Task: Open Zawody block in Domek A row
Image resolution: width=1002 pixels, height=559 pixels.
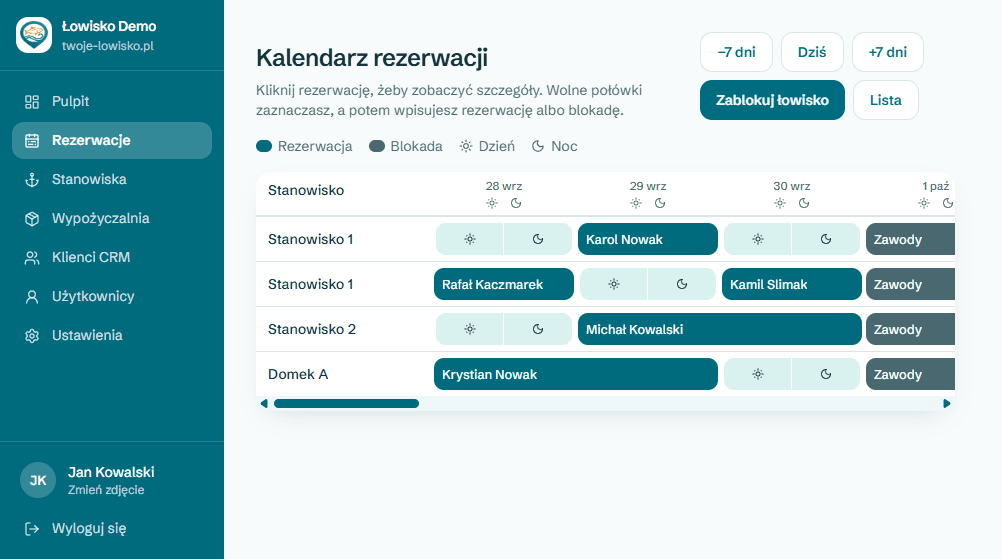Action: click(910, 374)
